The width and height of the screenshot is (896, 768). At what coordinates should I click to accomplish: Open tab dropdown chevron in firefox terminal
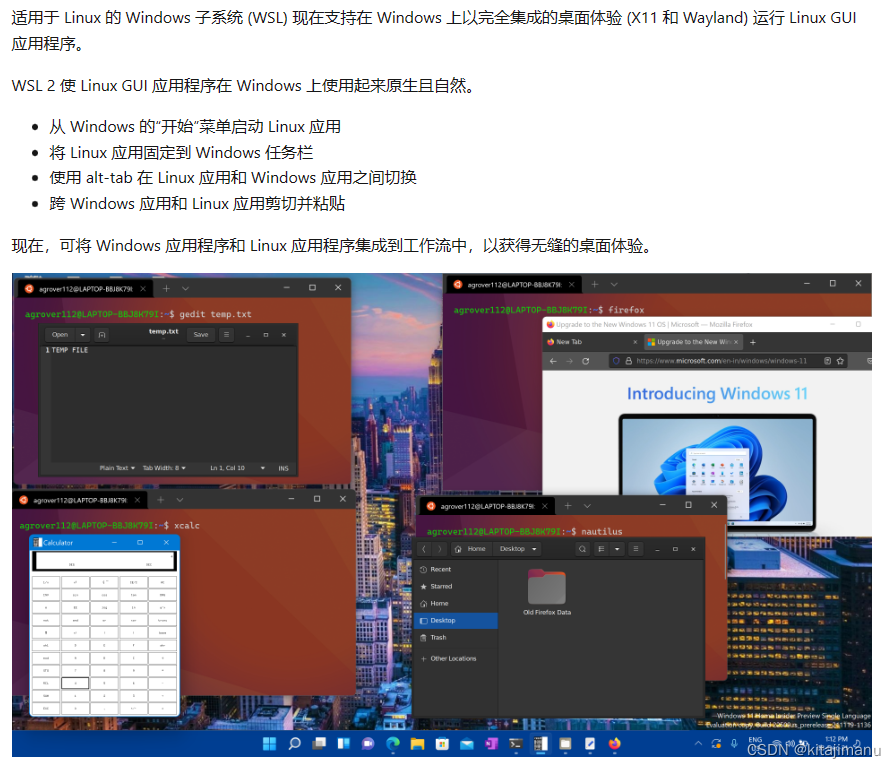(614, 285)
